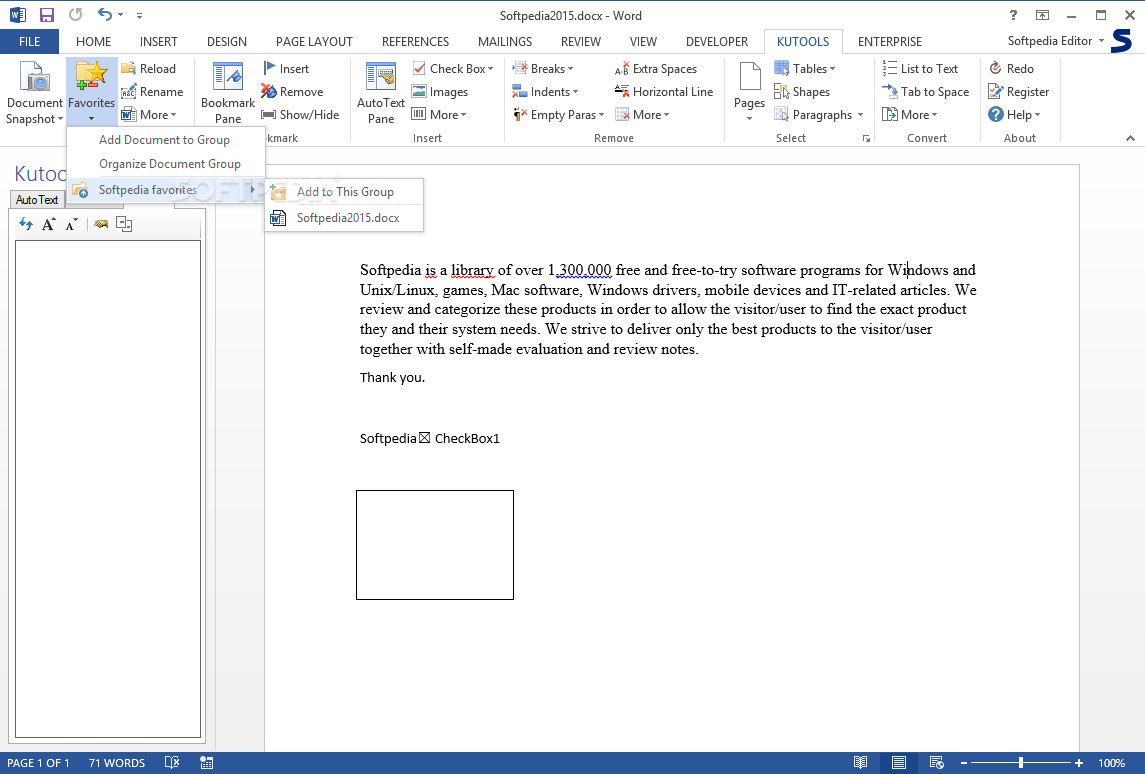Select the AutoText pane tab

[37, 199]
